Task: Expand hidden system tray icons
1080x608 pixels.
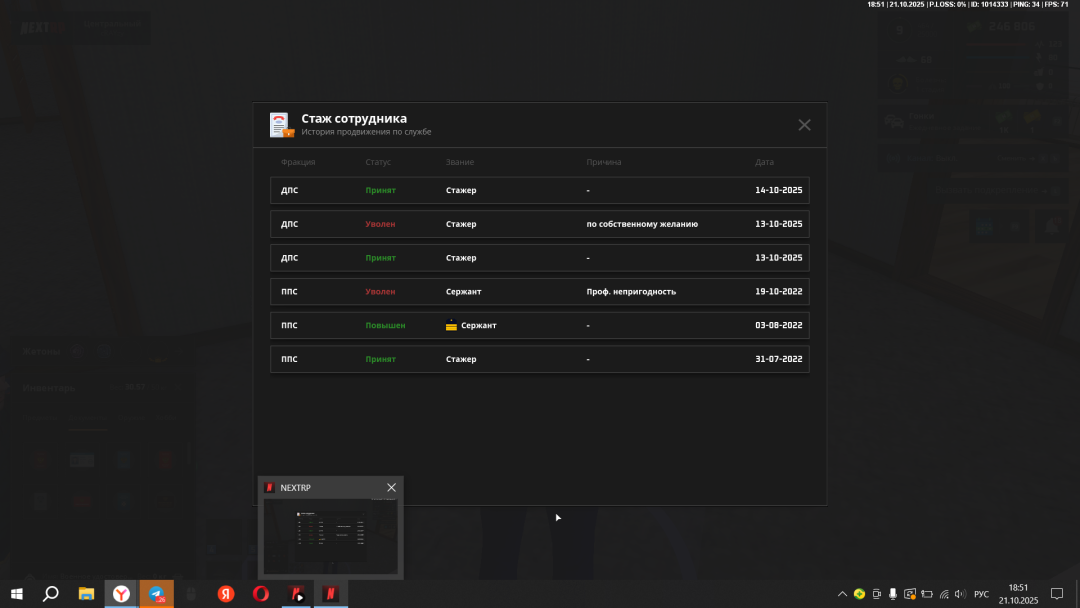Action: 842,594
